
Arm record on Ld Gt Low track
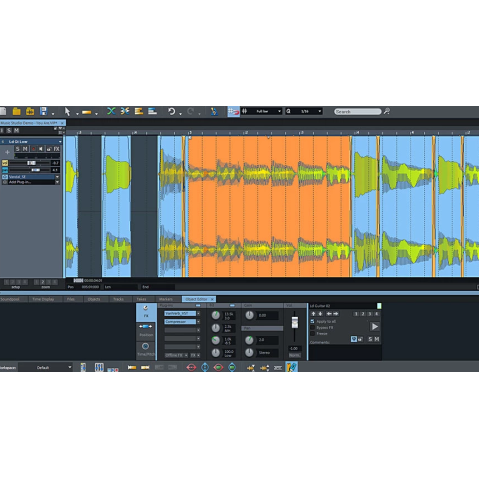pos(33,149)
